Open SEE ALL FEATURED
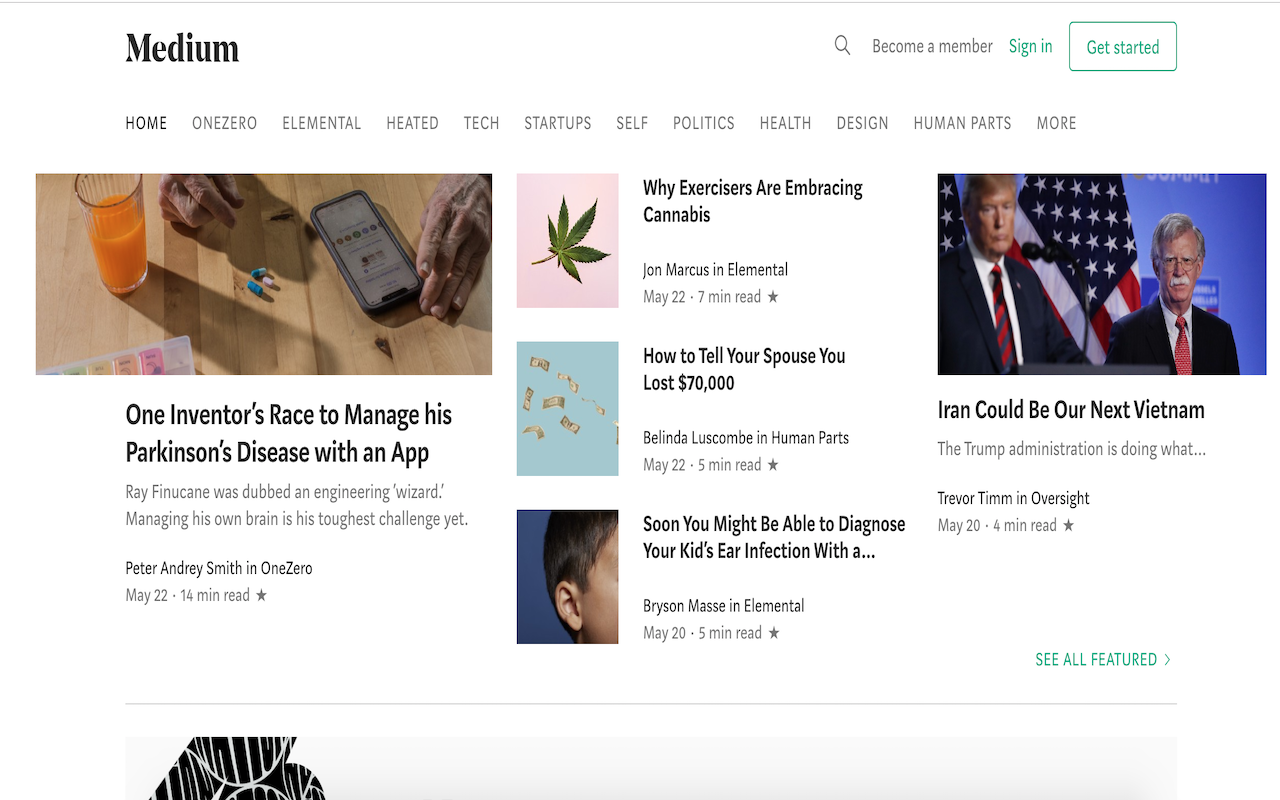Viewport: 1280px width, 800px height. pos(1095,659)
